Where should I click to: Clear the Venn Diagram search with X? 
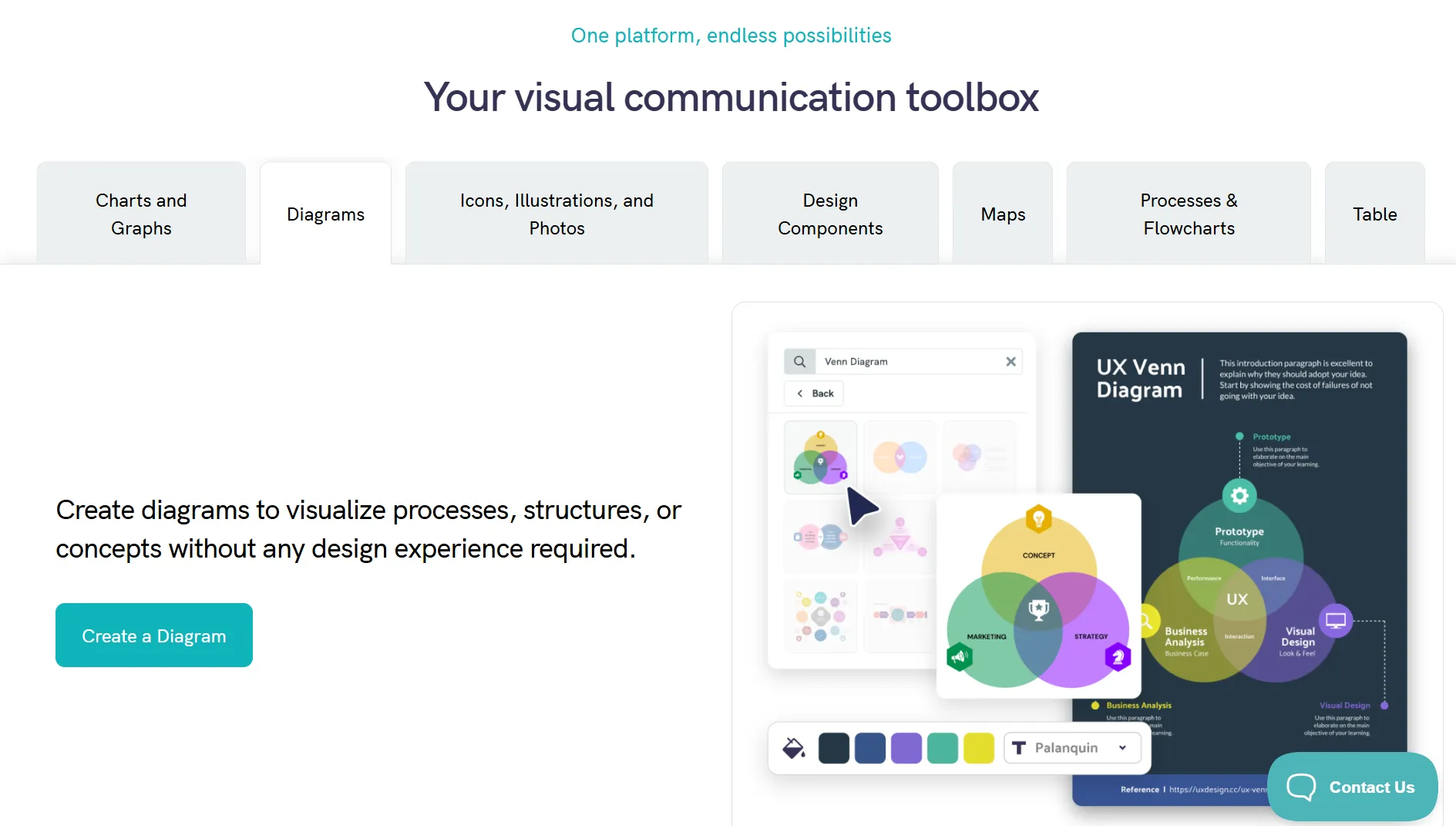pos(1010,362)
